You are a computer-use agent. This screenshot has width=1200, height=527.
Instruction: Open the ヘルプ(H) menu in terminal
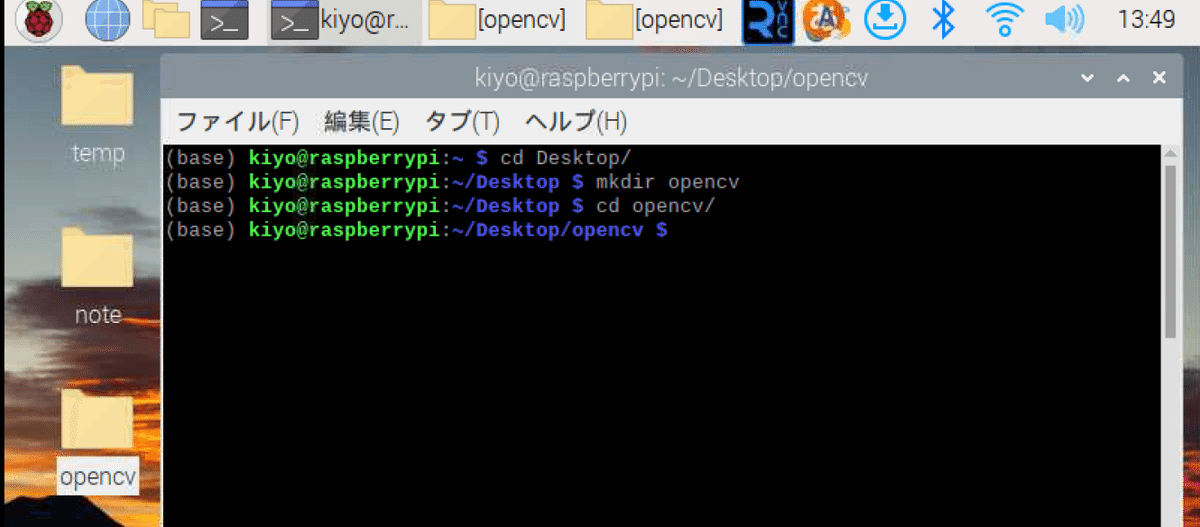[576, 122]
